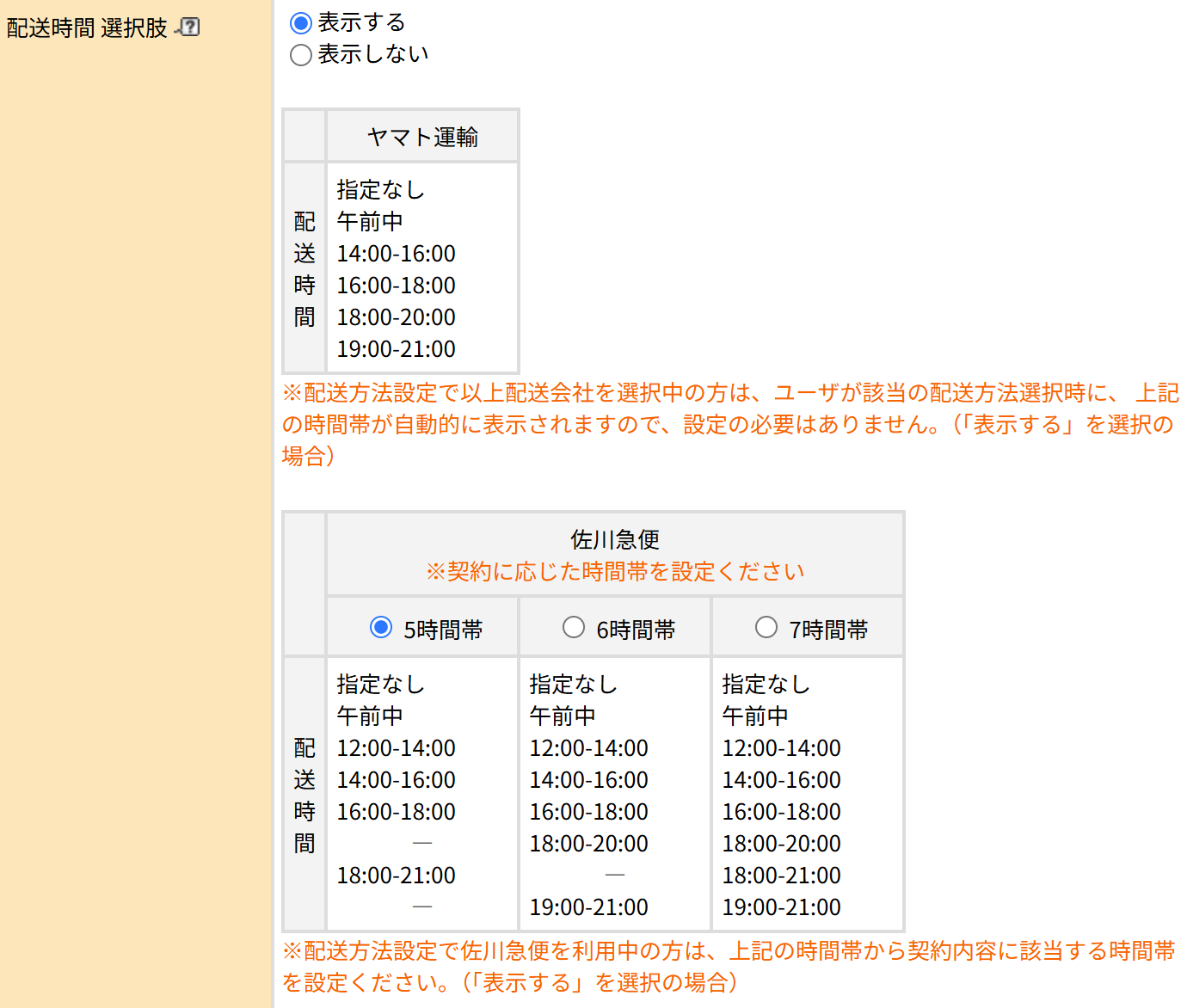The width and height of the screenshot is (1187, 1008).
Task: Choose the 6時間帯 option for 佐川急便
Action: [x=573, y=628]
